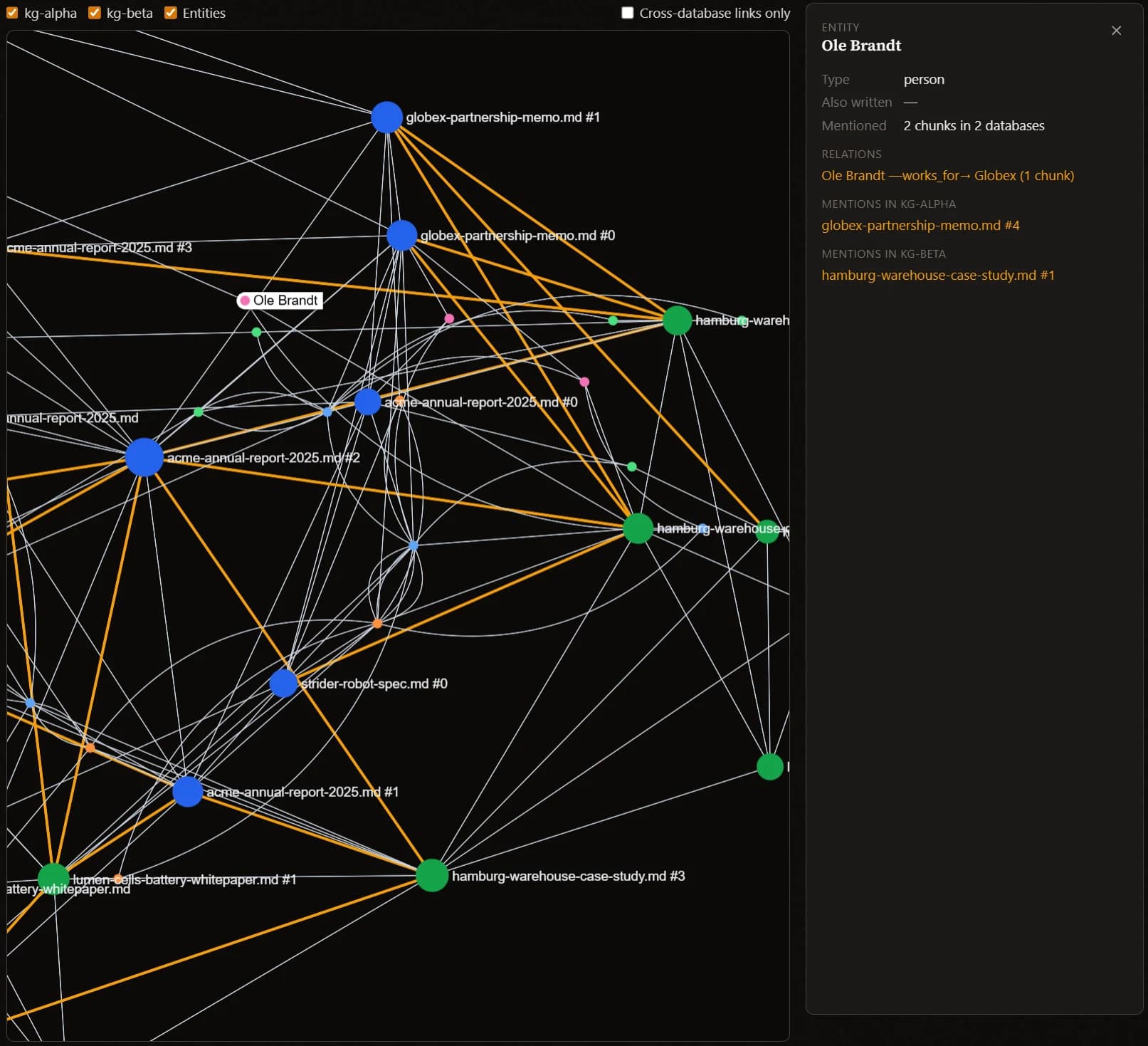Screen dimensions: 1148x1046
Task: Enable Cross-database links only
Action: tap(627, 13)
